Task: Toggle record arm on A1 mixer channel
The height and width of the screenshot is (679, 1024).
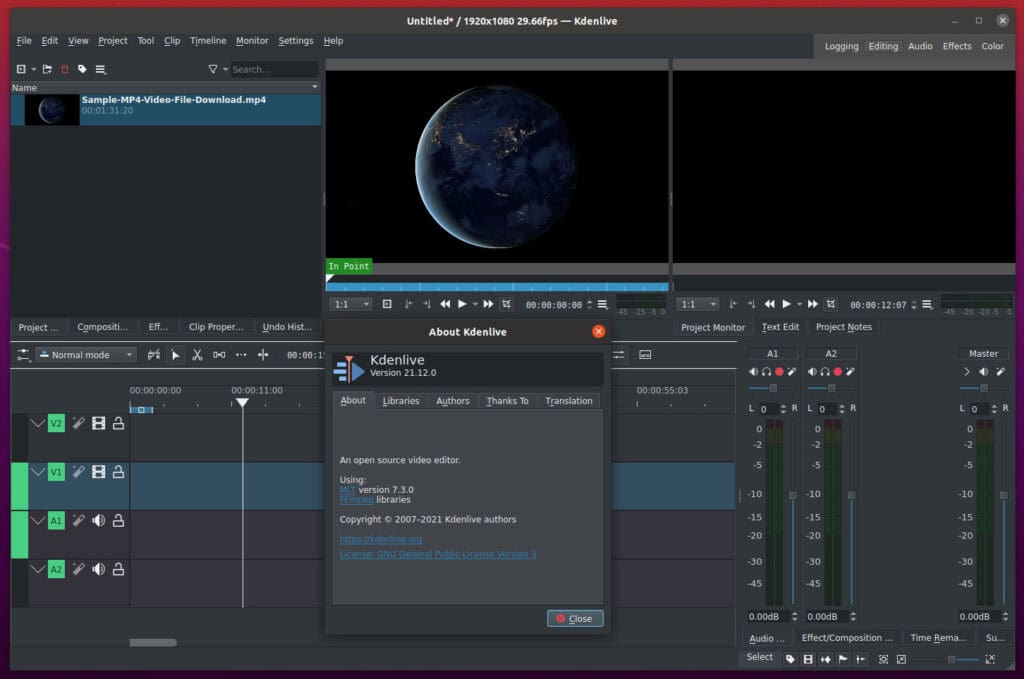Action: click(779, 371)
